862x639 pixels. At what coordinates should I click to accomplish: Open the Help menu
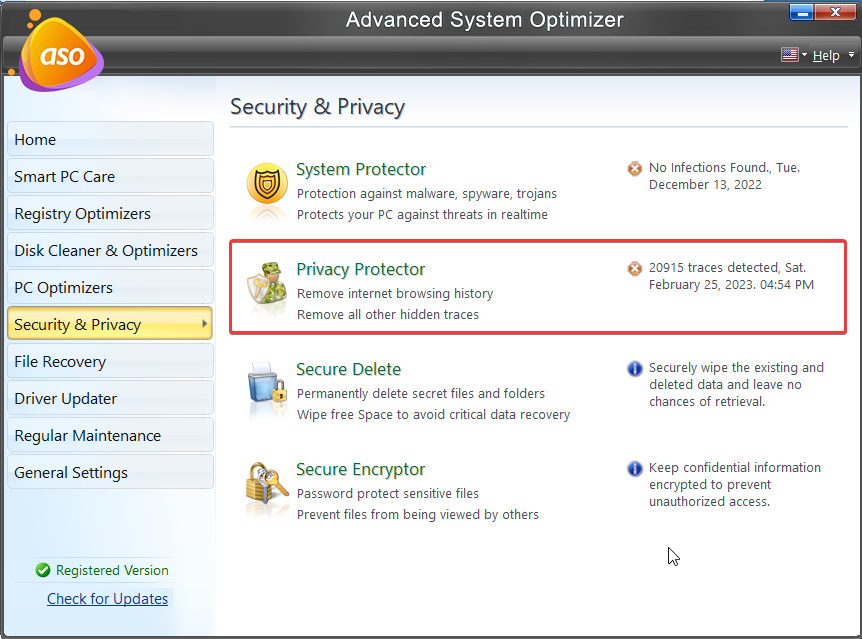coord(827,55)
